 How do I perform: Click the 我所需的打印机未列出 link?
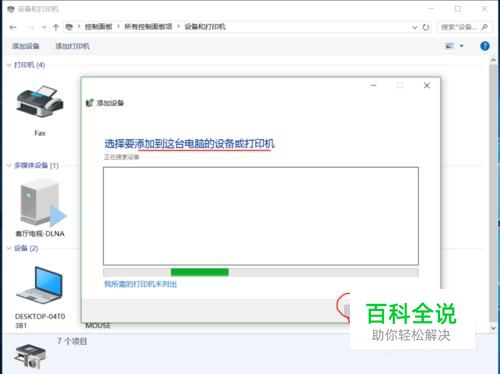coord(140,284)
